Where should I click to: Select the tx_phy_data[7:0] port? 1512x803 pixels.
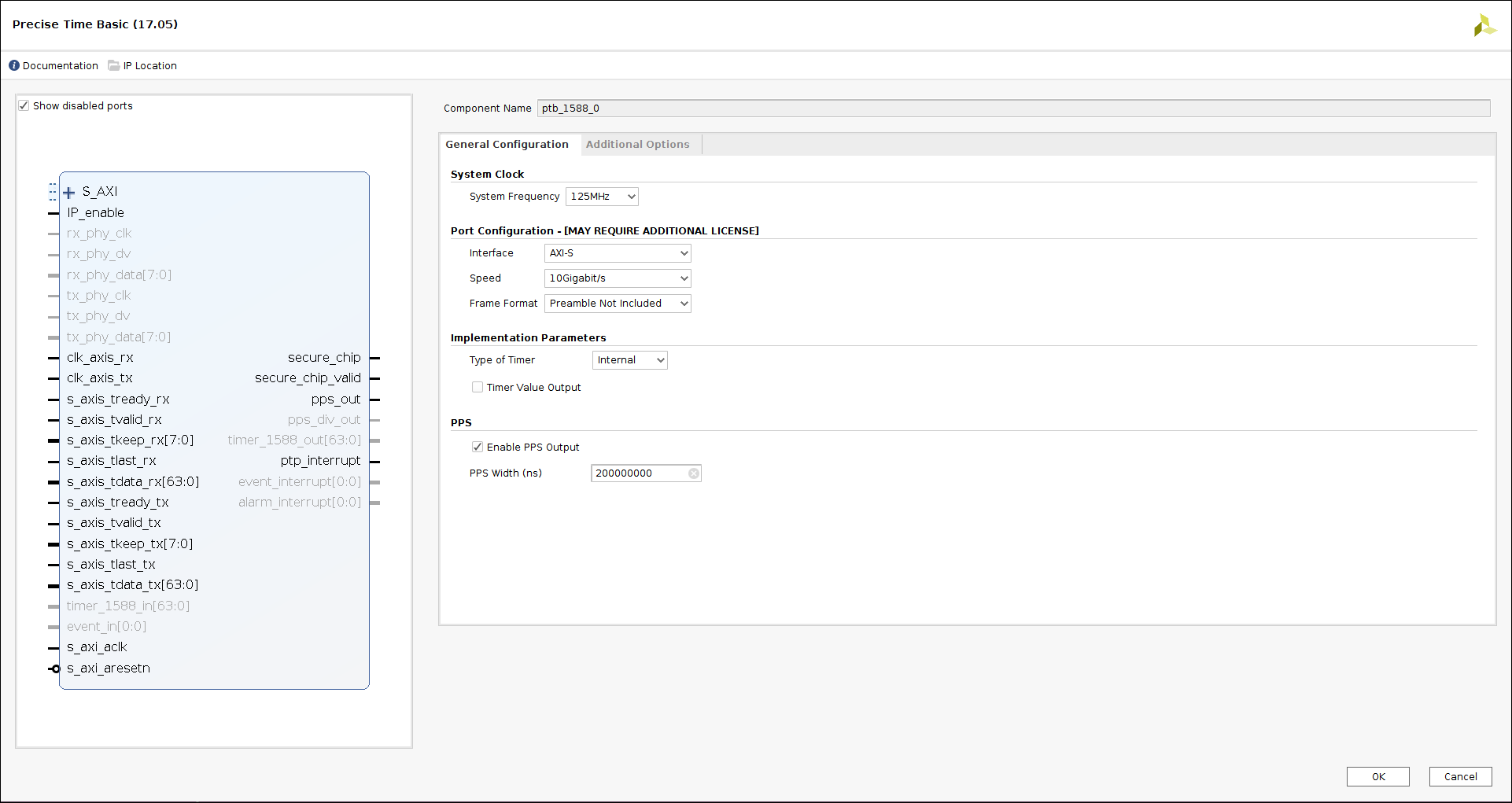[x=119, y=337]
